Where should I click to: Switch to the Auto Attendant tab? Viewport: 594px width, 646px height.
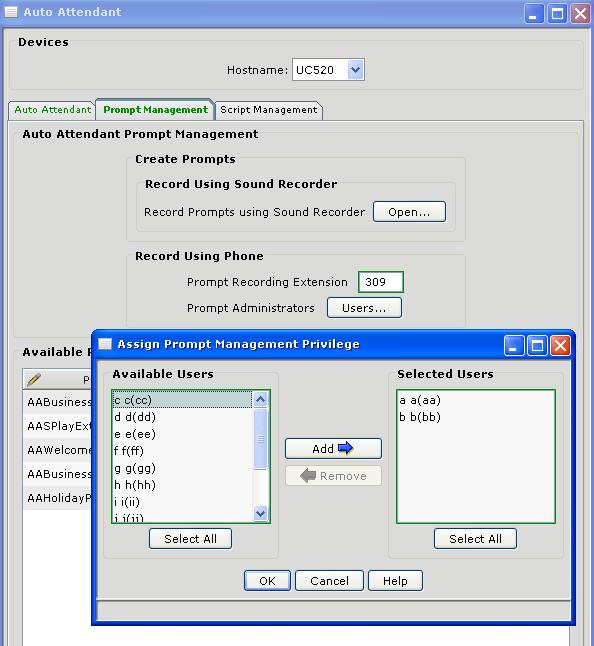[52, 110]
